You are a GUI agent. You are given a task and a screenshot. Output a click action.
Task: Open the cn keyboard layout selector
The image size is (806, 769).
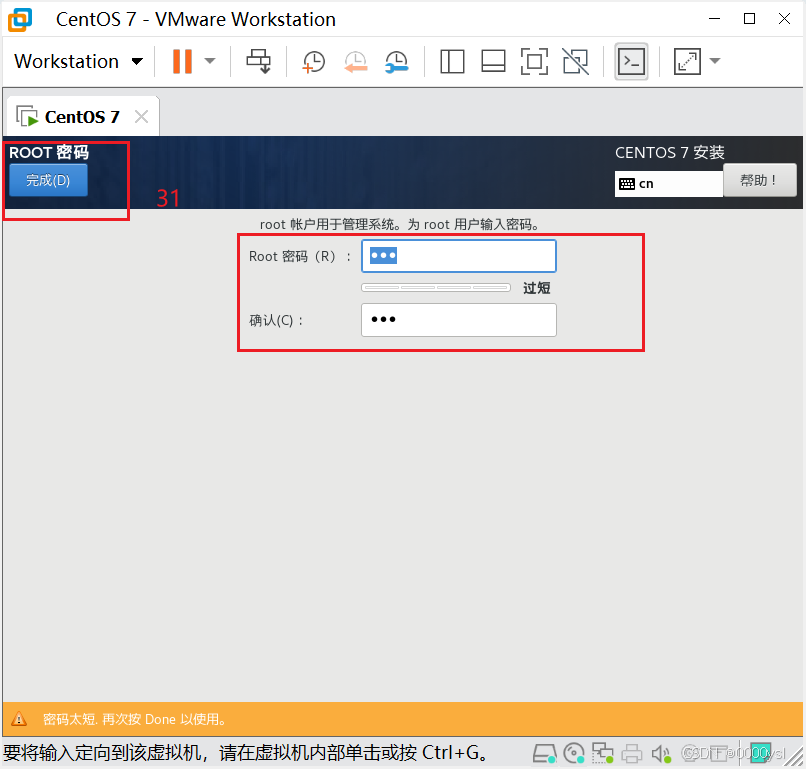pyautogui.click(x=669, y=184)
